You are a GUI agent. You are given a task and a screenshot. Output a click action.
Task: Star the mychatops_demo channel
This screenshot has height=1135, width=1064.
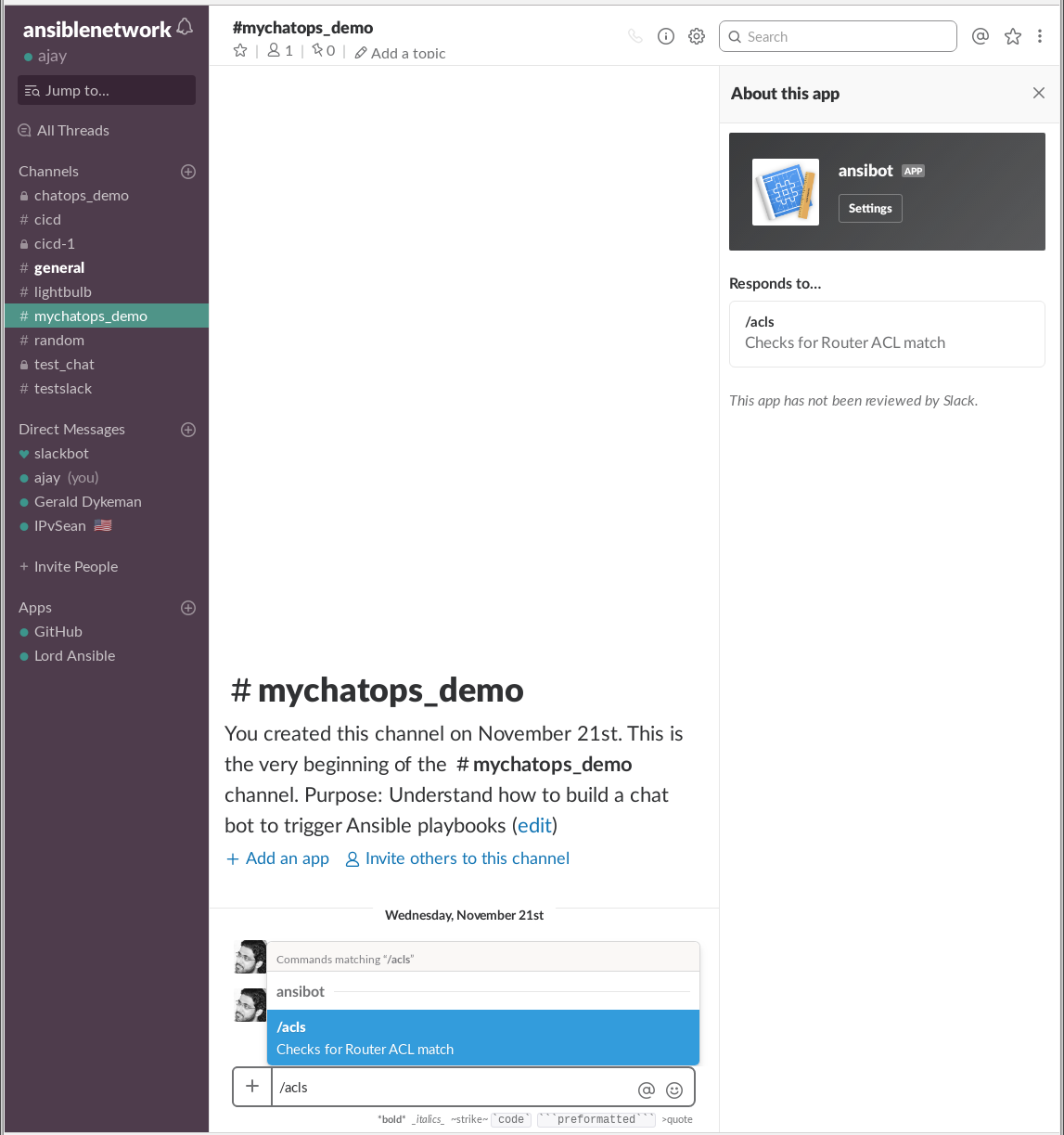pos(240,51)
